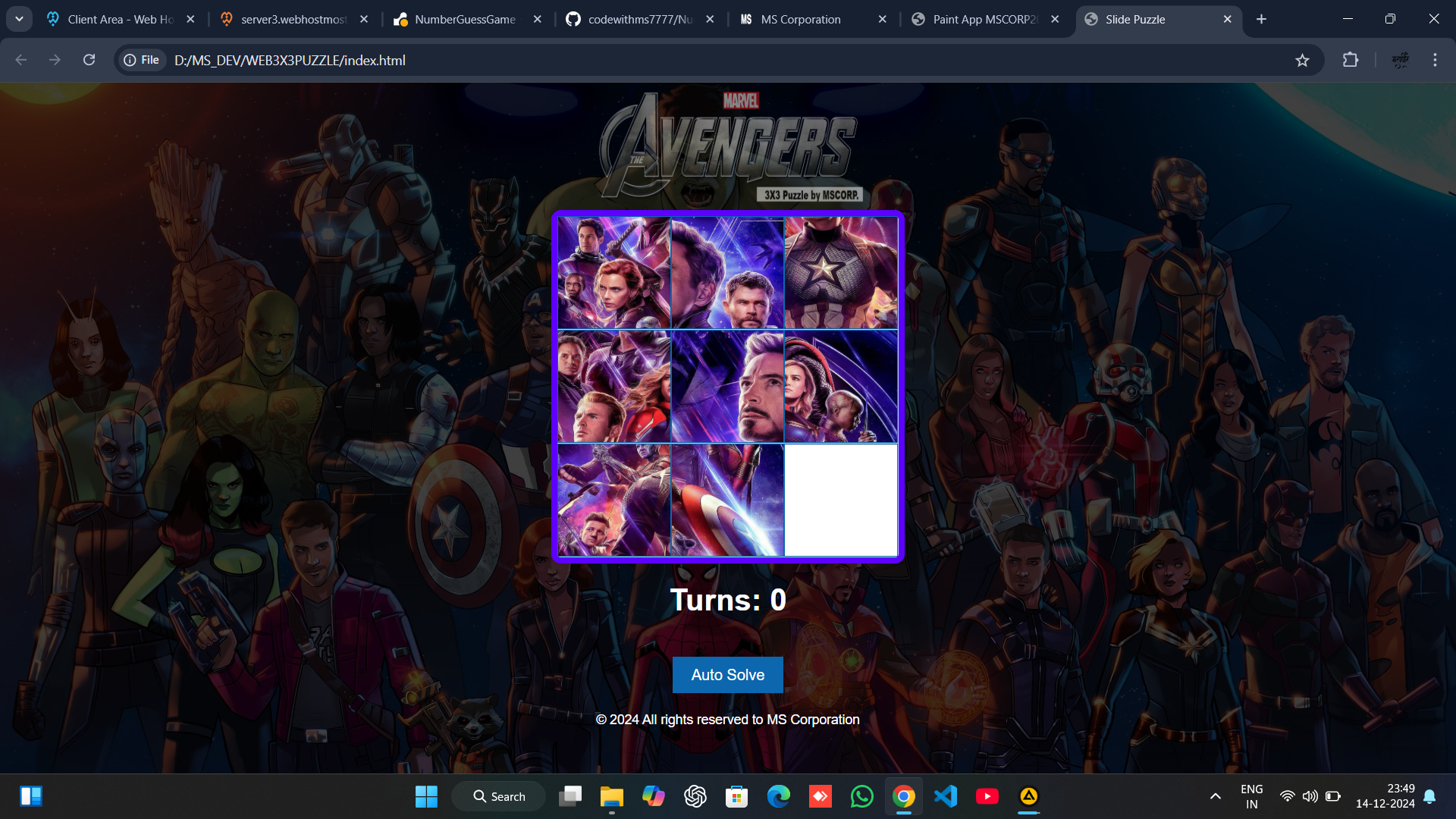Switch to the codewithms7777 GitHub tab

coord(639,19)
